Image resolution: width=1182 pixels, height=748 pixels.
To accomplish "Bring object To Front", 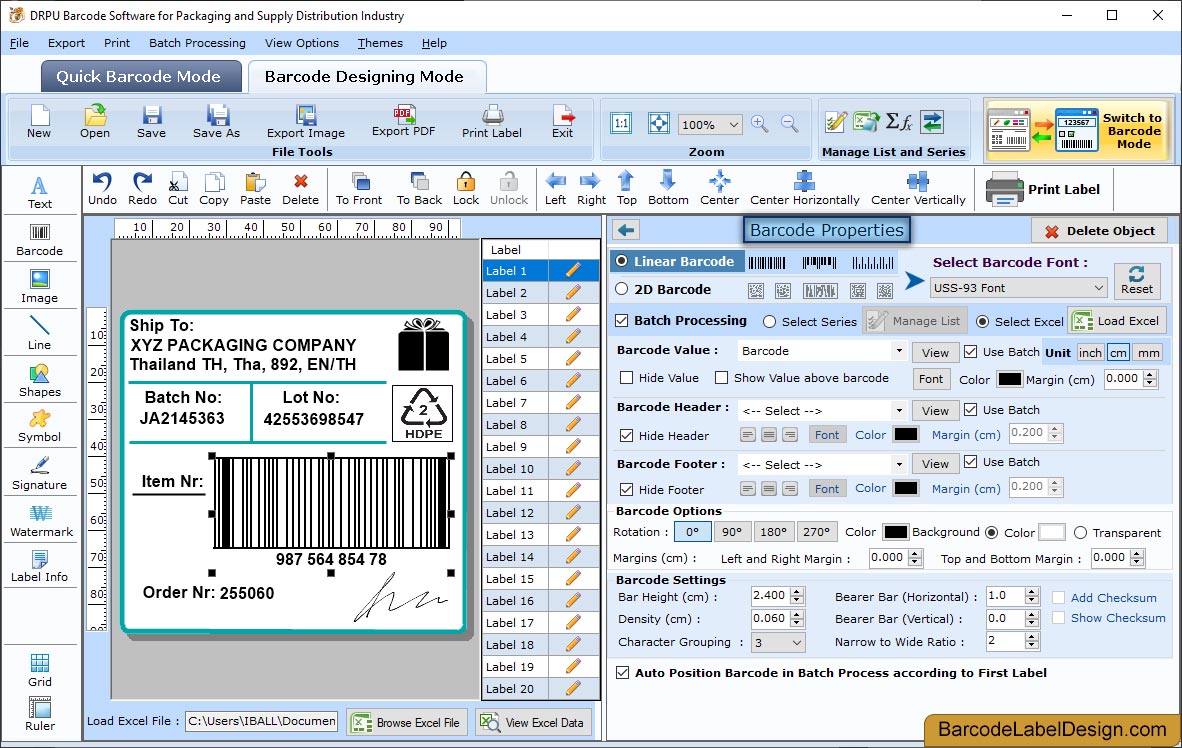I will click(359, 189).
